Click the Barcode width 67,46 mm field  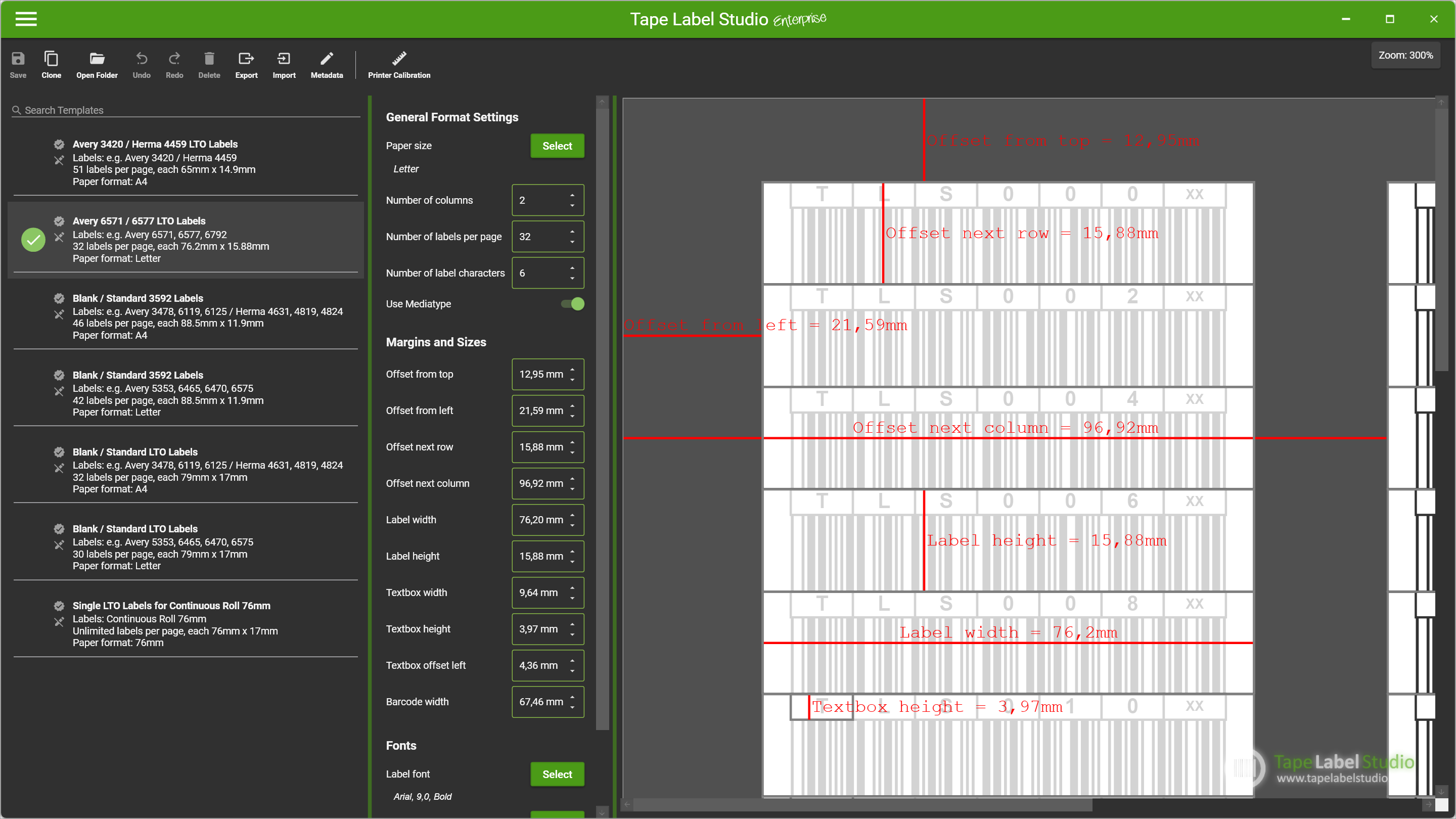coord(548,702)
